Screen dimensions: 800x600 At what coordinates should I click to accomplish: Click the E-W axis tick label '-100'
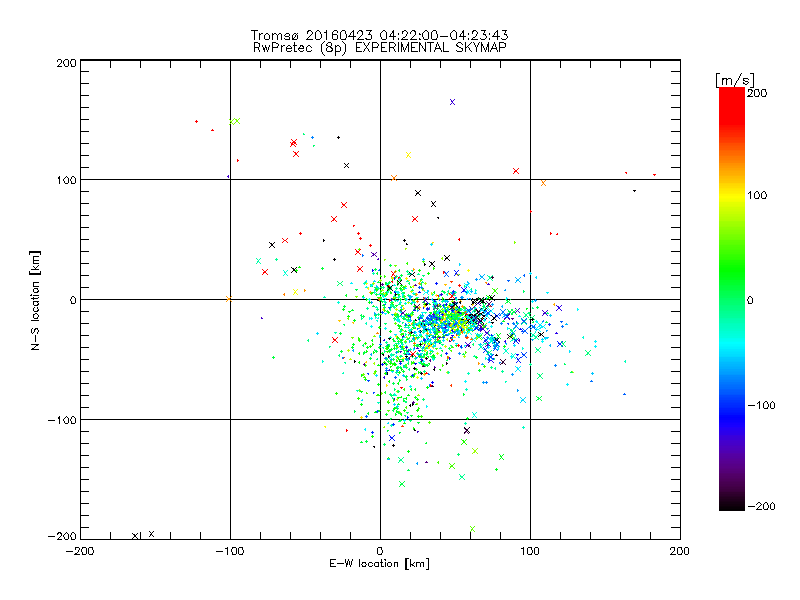(230, 551)
